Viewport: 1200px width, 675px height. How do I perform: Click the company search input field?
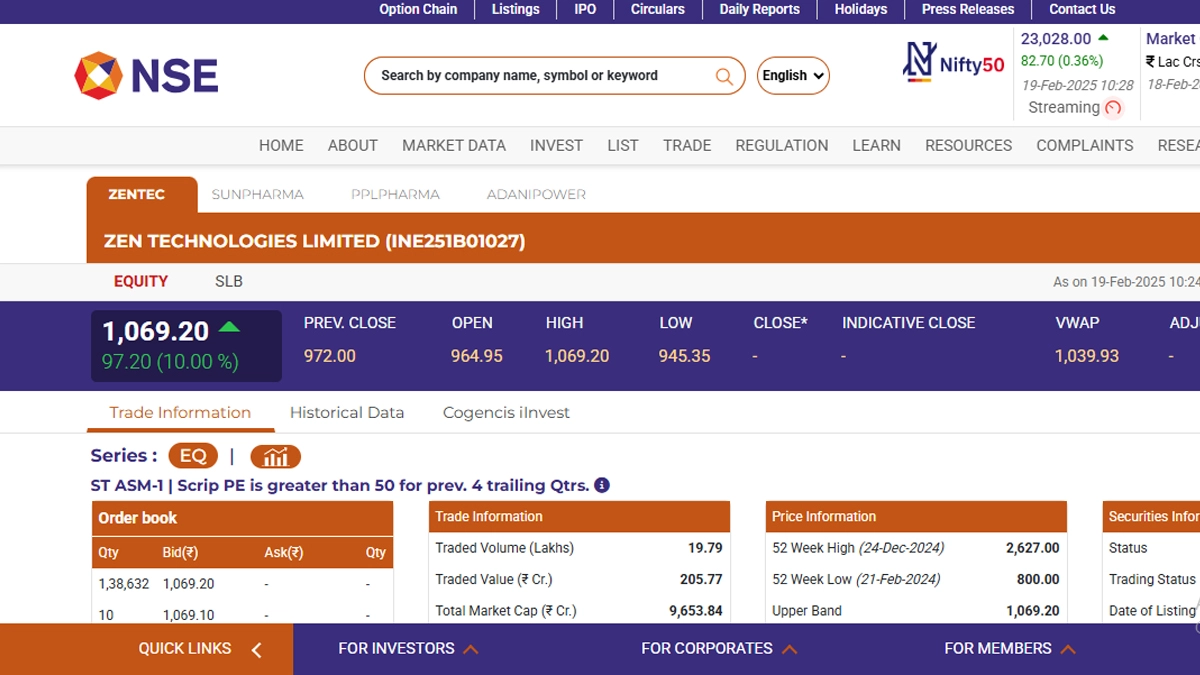tap(540, 76)
